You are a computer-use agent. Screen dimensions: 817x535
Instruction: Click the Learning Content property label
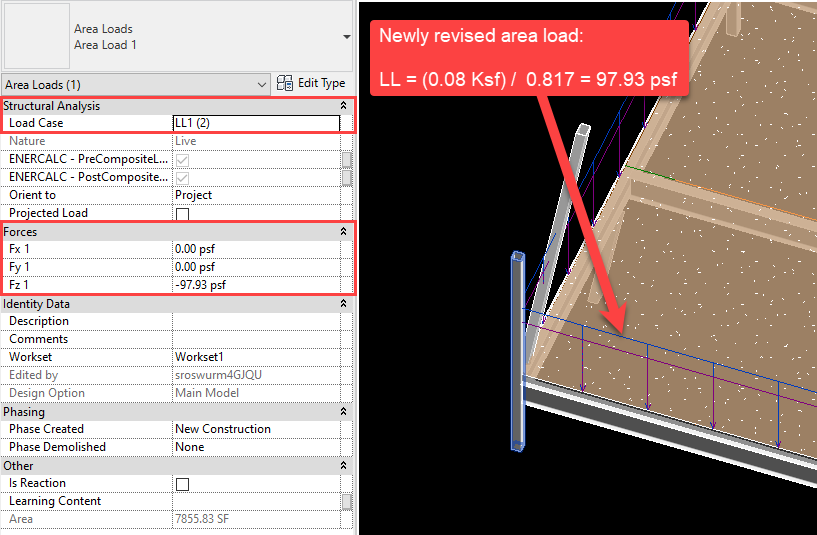pyautogui.click(x=55, y=501)
